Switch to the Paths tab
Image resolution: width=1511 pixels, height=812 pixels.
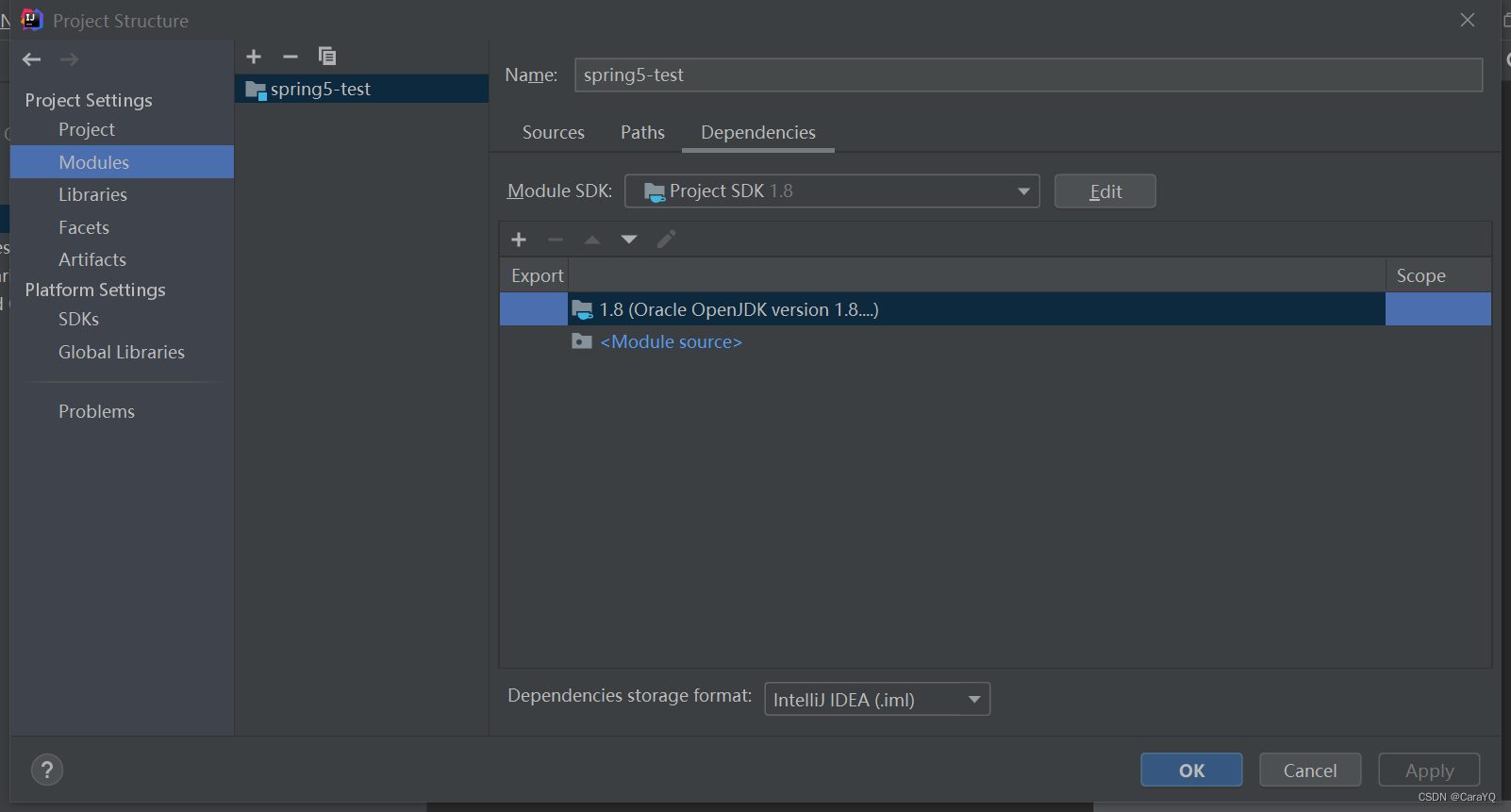pos(642,133)
